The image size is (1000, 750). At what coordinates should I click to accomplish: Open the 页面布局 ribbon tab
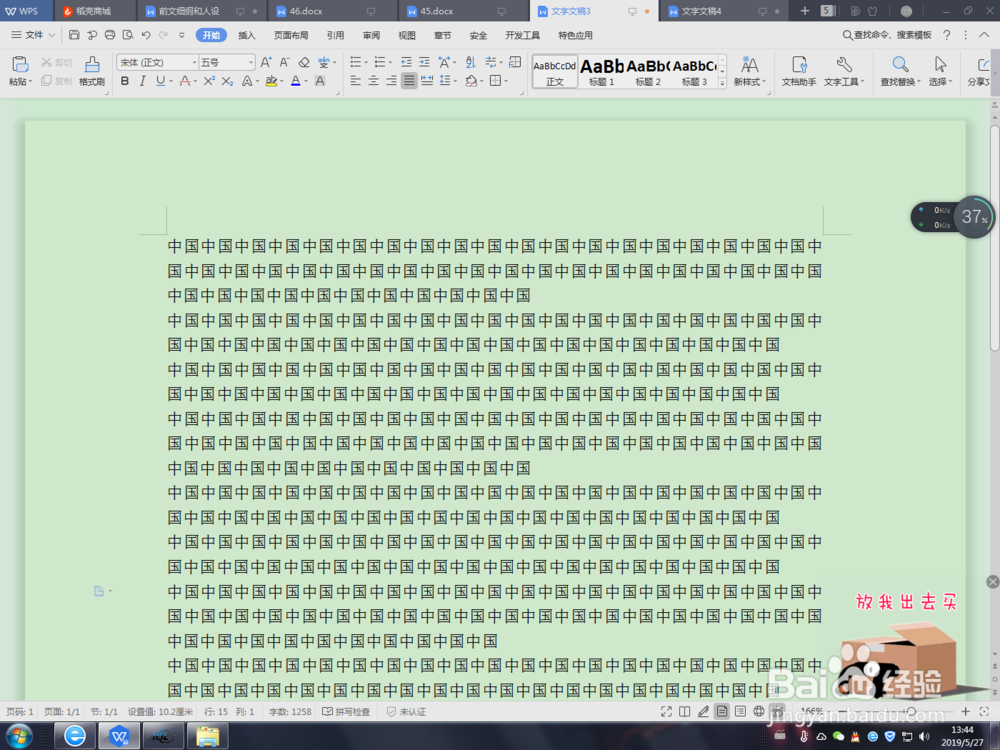click(x=291, y=35)
